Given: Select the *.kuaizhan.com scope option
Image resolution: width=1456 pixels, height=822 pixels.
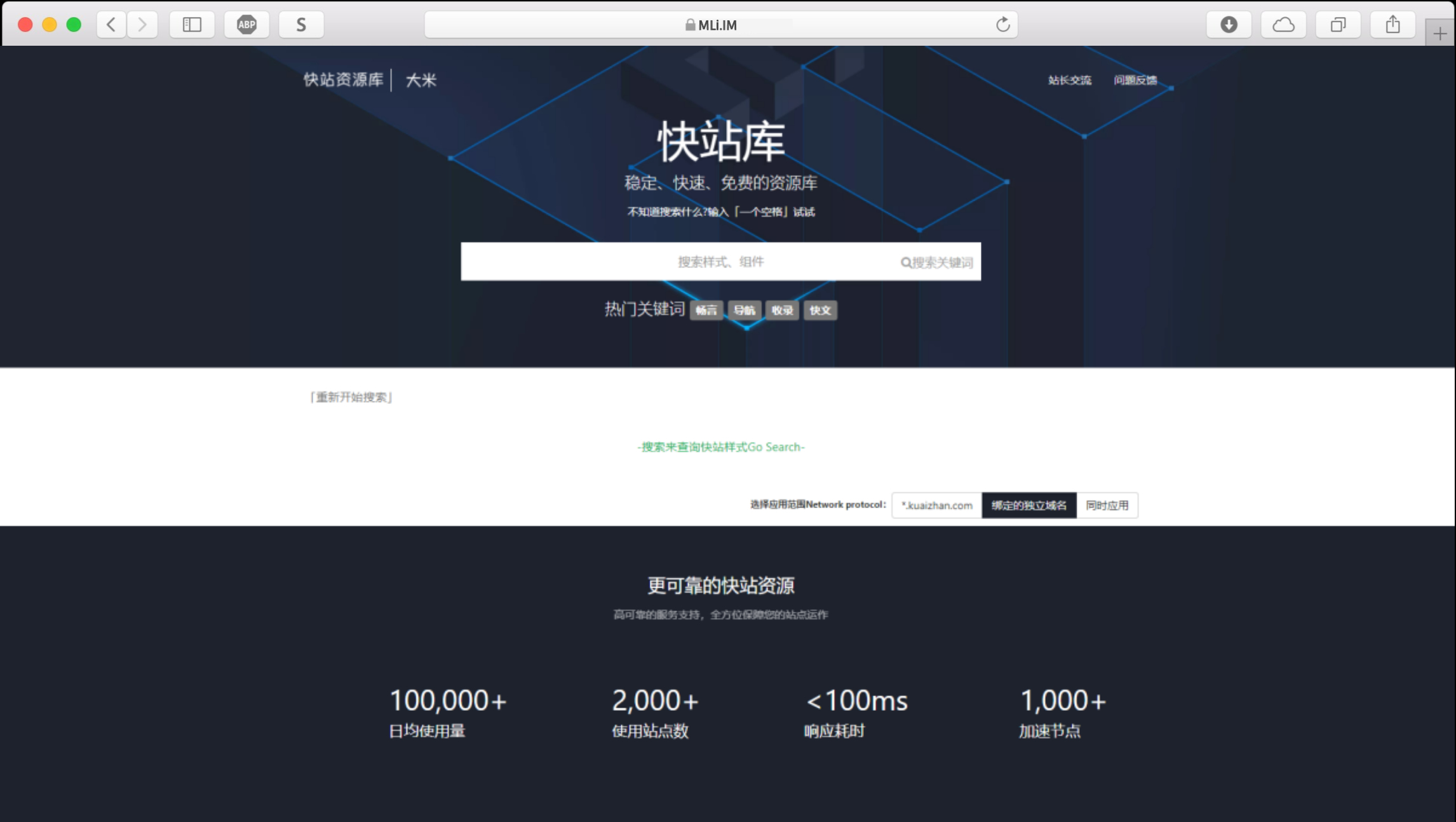Looking at the screenshot, I should coord(936,506).
